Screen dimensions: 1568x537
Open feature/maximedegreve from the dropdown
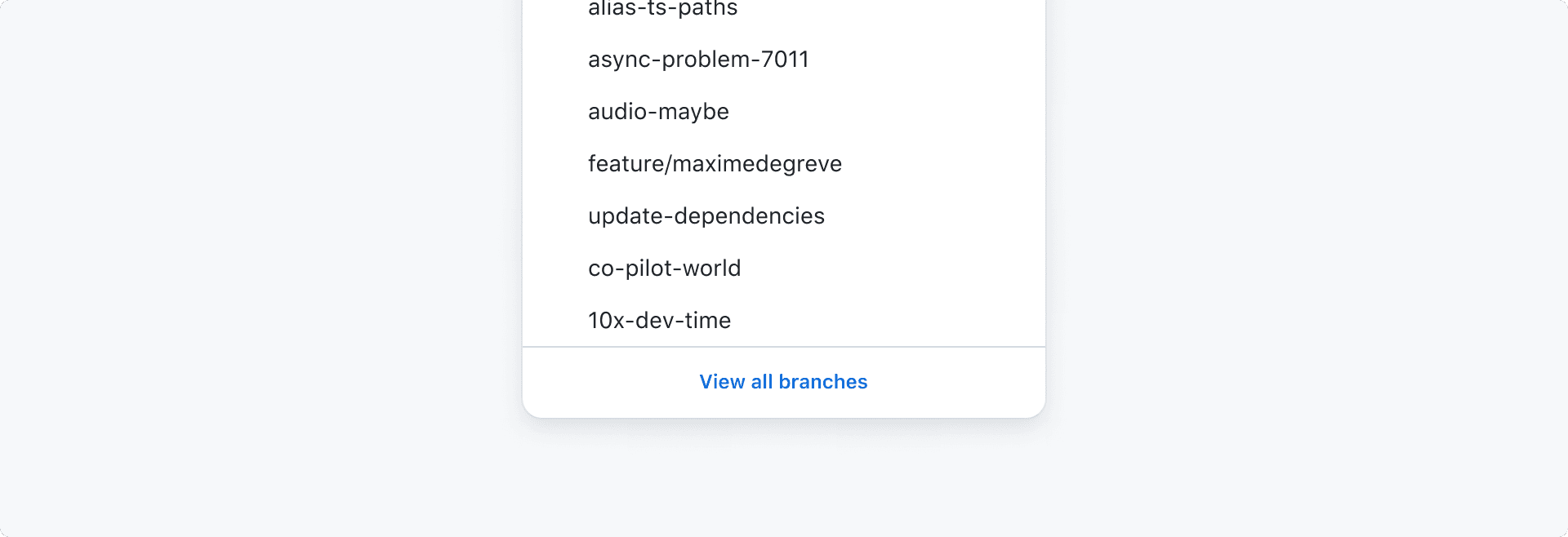pyautogui.click(x=714, y=163)
